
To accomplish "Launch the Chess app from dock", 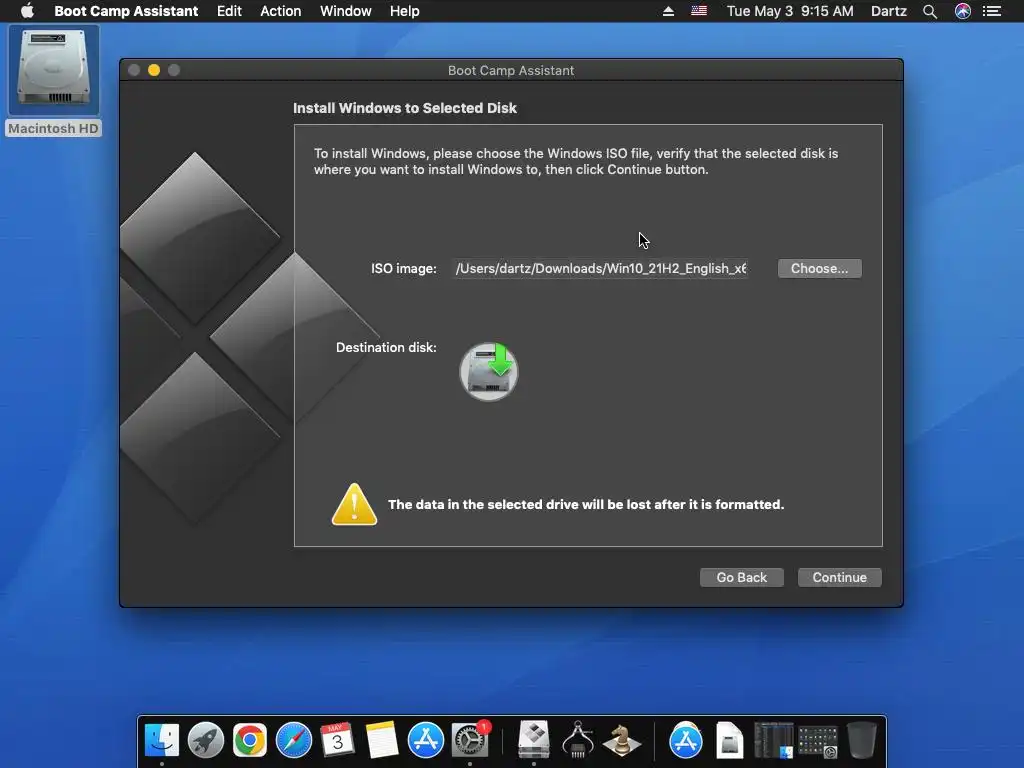I will click(622, 741).
